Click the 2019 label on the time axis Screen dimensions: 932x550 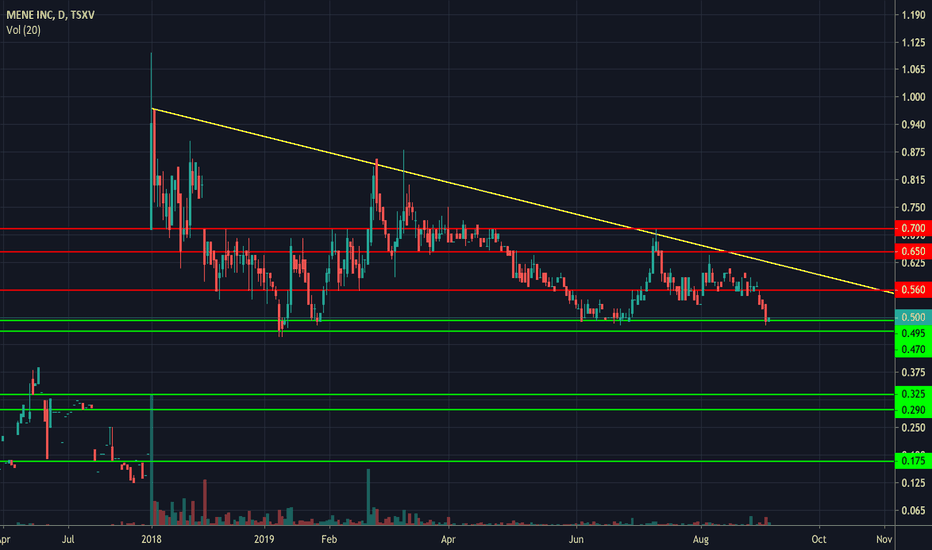pyautogui.click(x=264, y=539)
